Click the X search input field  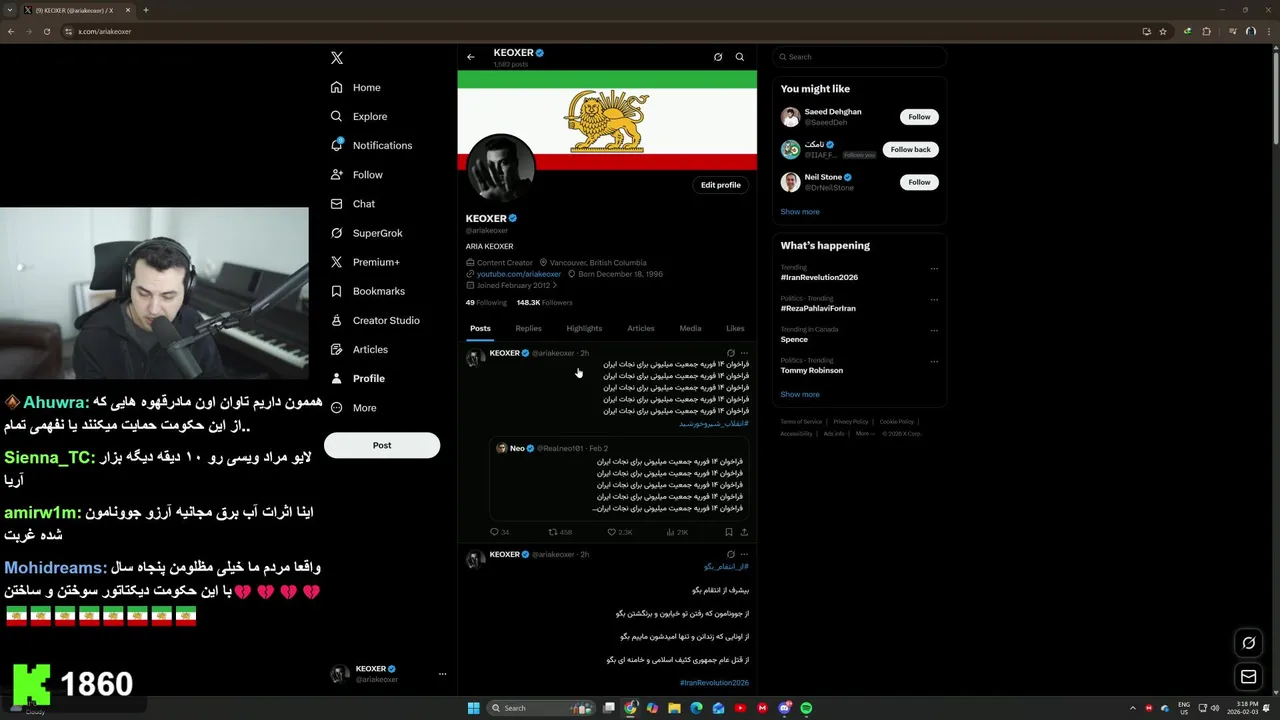tap(859, 57)
